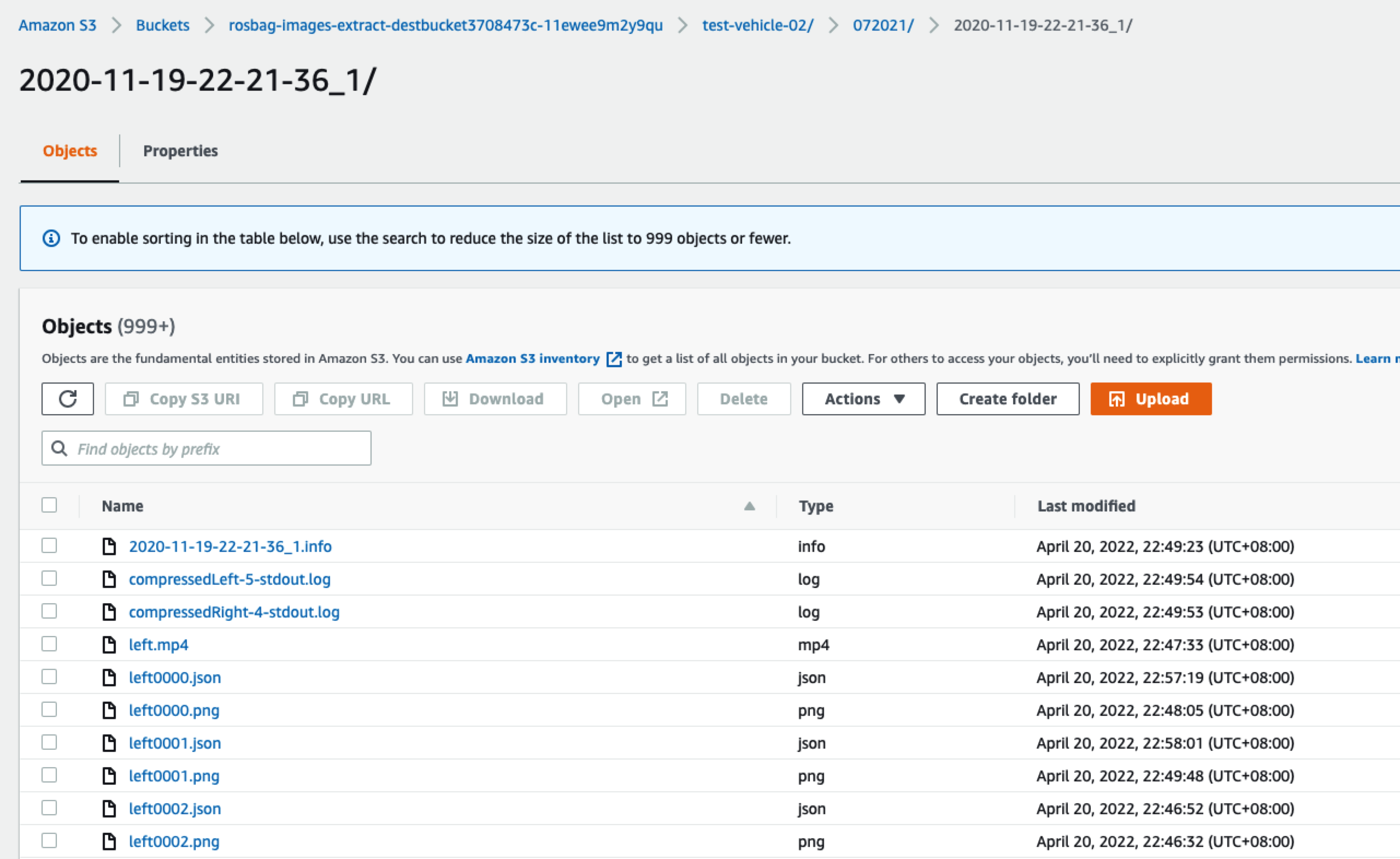Click file icon beside left0001.png
This screenshot has height=859, width=1400.
click(109, 775)
